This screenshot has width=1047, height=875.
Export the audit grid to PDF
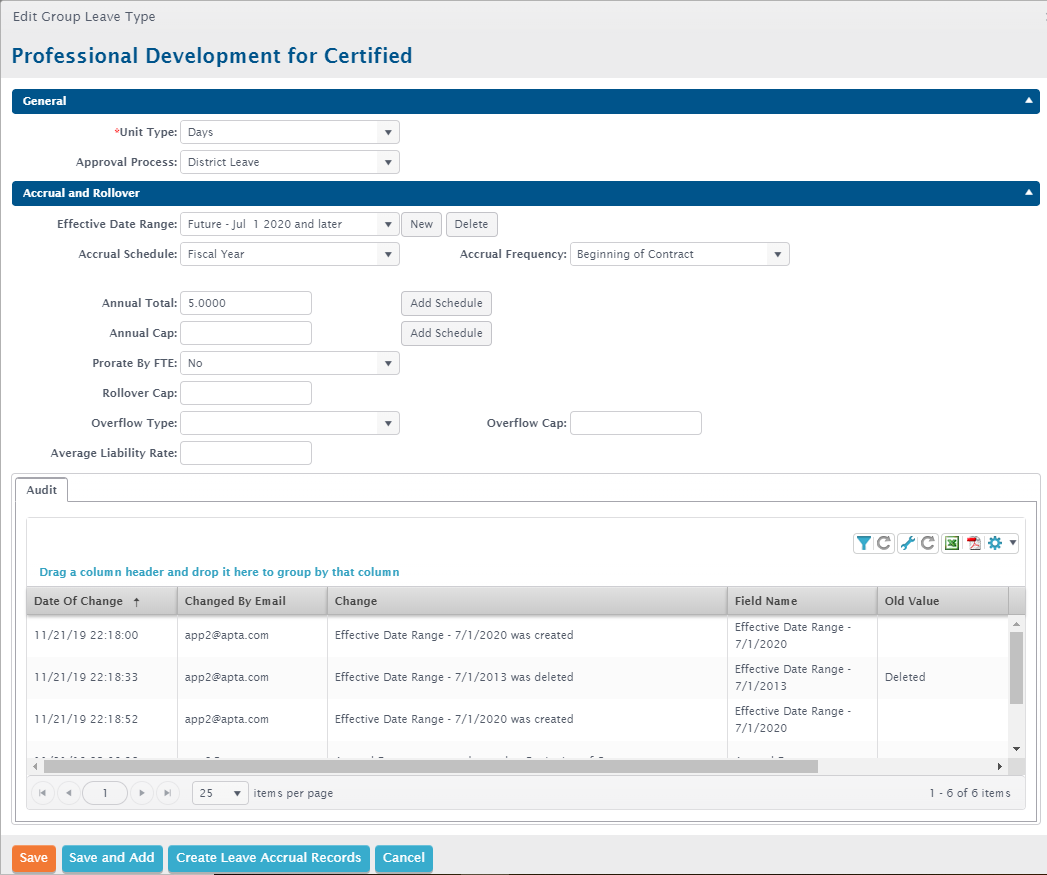[973, 543]
